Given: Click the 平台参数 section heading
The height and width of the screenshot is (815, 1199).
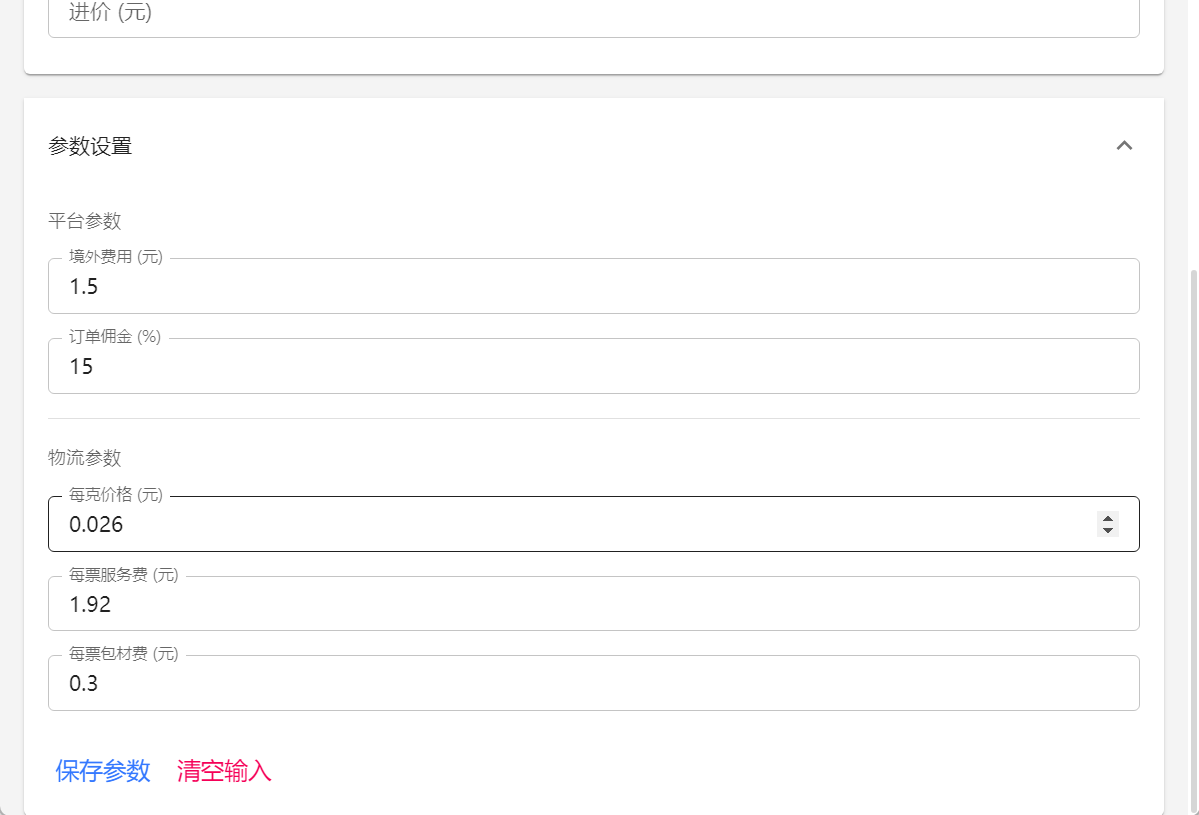Looking at the screenshot, I should coord(85,220).
